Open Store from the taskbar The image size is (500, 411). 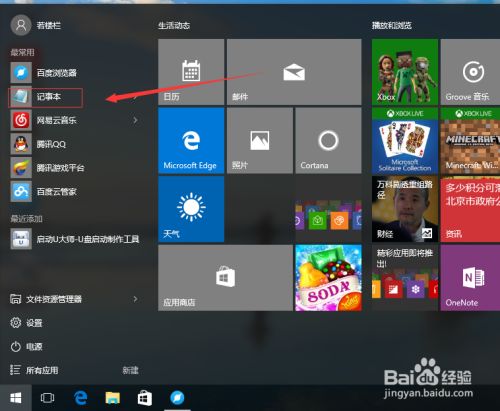145,398
